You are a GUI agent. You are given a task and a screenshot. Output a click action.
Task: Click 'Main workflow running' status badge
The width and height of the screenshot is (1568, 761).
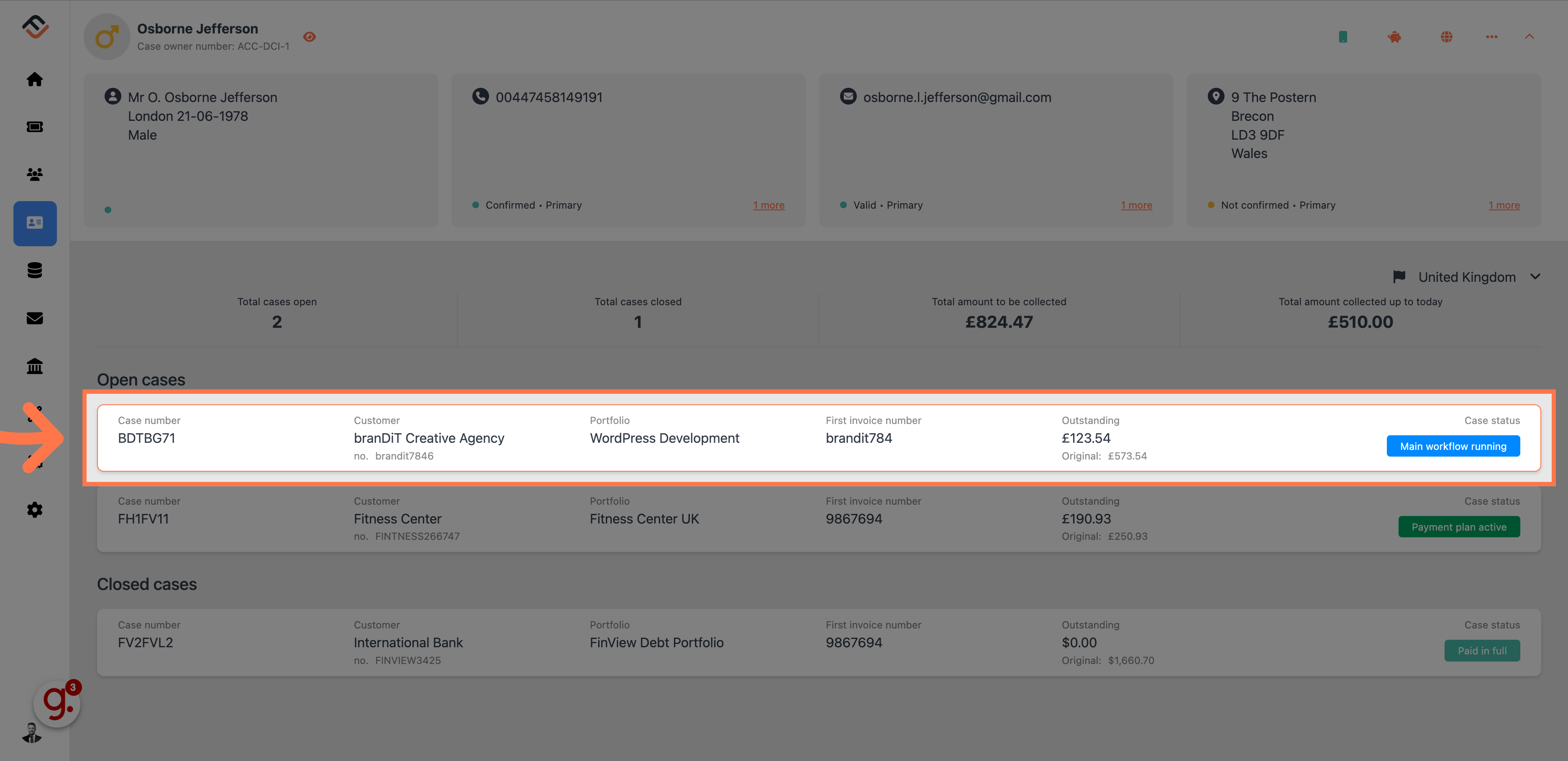tap(1453, 446)
